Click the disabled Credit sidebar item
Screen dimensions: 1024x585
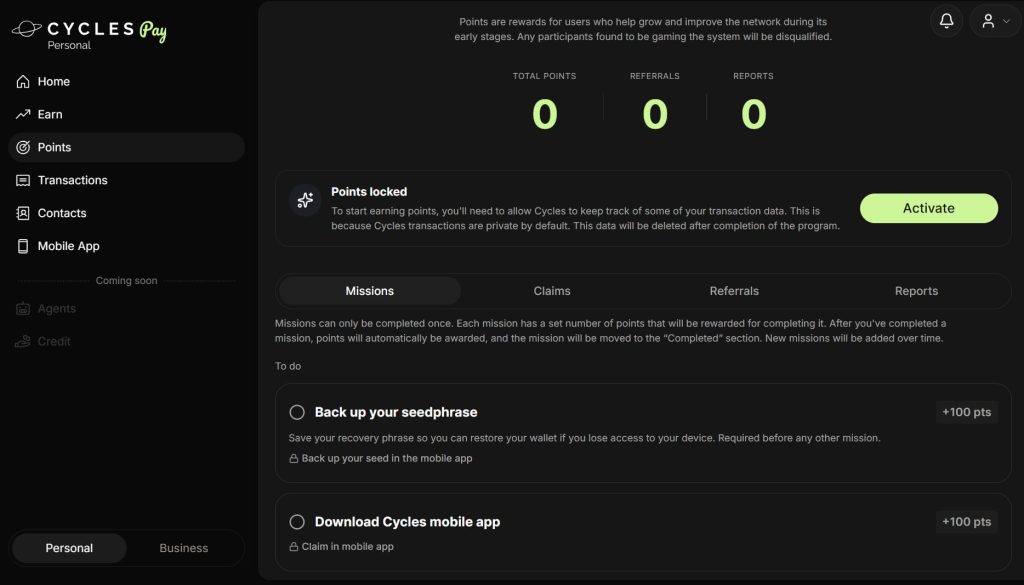tap(126, 341)
